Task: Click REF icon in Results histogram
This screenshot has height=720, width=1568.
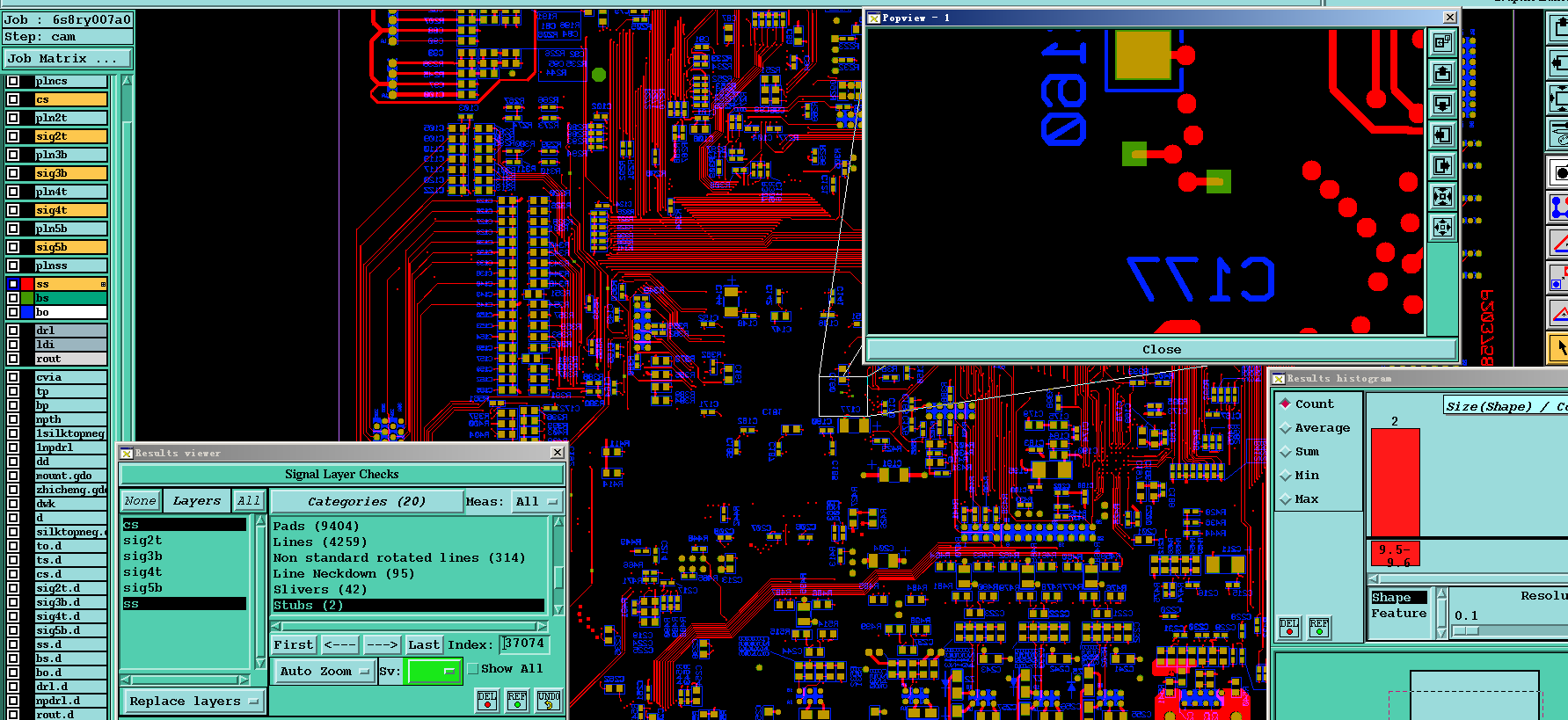Action: [1319, 627]
